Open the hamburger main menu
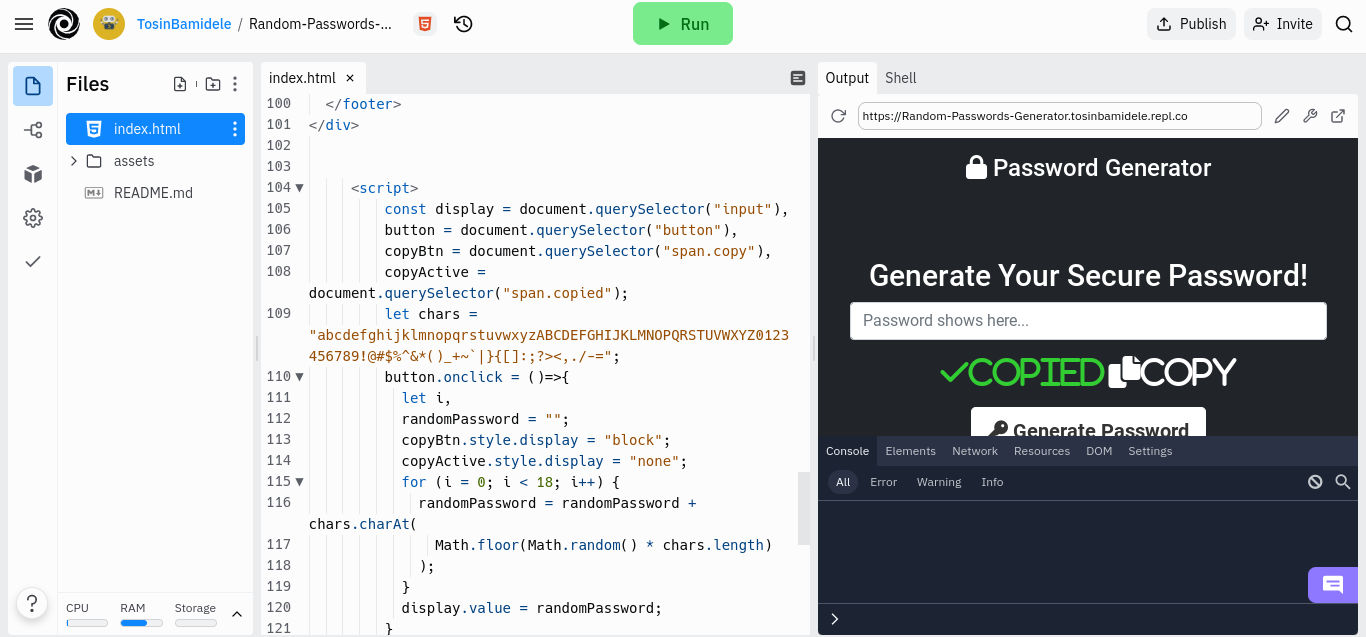The image size is (1366, 637). point(24,24)
